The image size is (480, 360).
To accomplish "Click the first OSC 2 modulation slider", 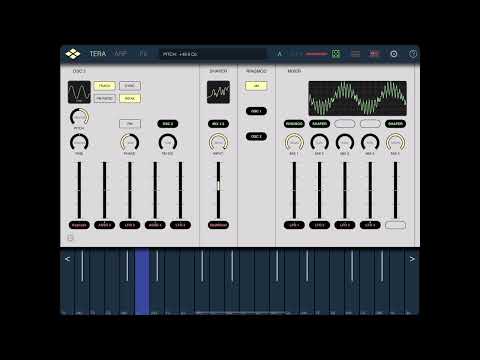I will [x=79, y=190].
